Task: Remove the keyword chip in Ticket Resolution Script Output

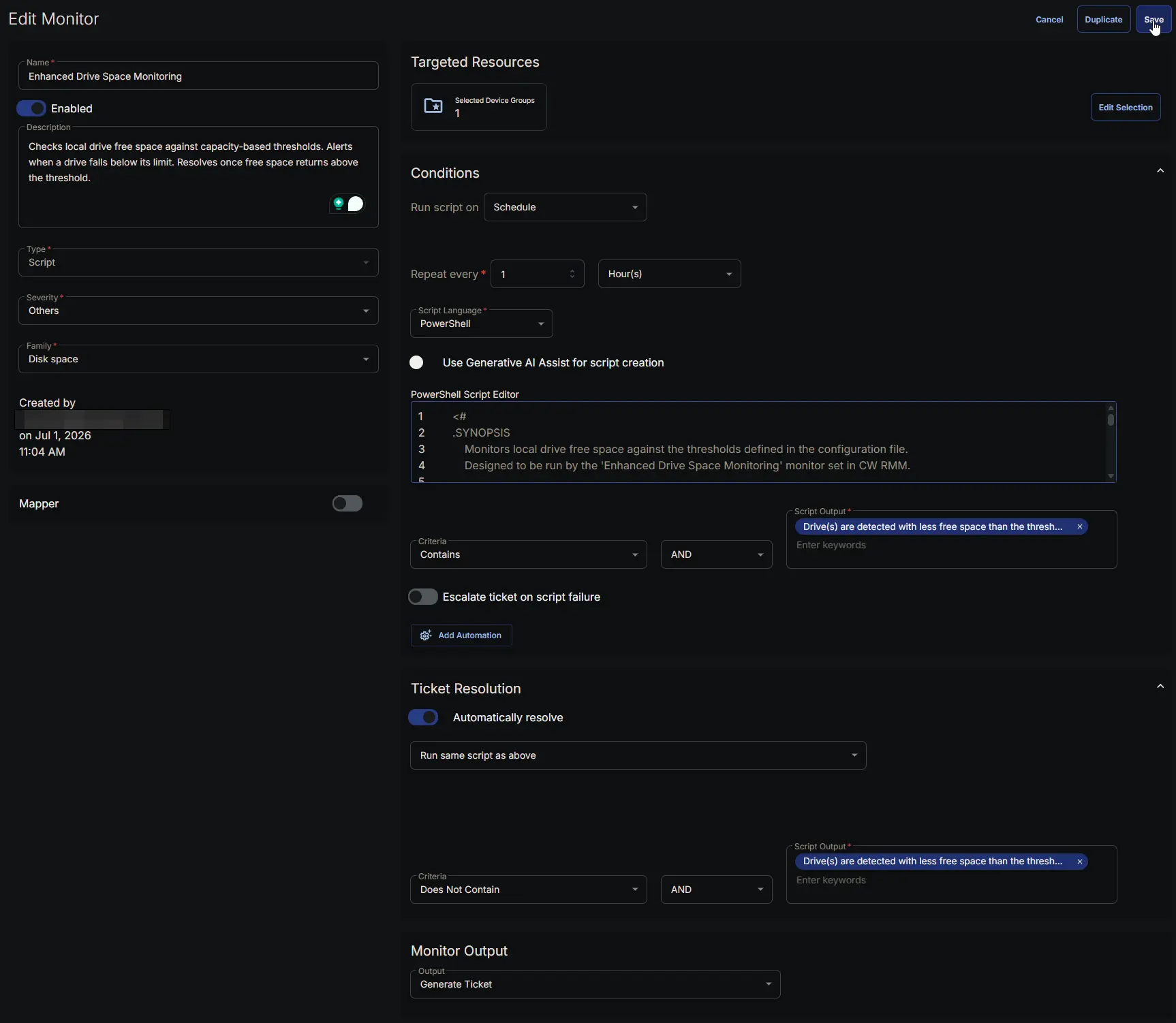Action: click(1080, 862)
